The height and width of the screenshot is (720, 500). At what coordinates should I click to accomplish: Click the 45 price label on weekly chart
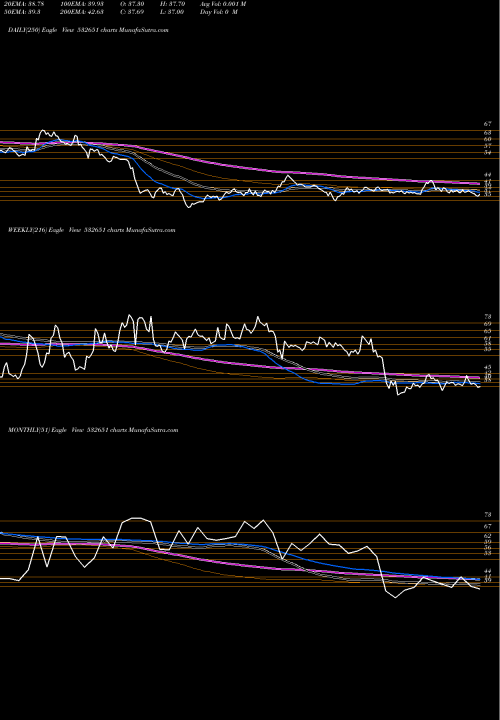[x=488, y=367]
